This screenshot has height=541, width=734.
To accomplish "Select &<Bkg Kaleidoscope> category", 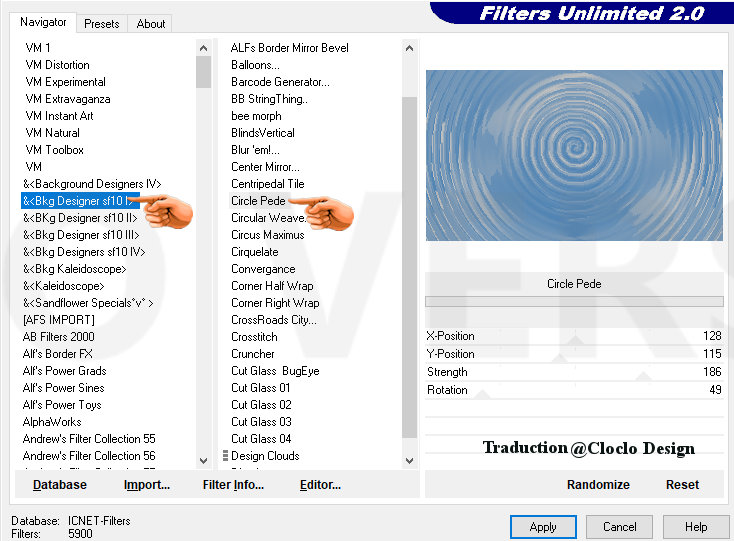I will tap(74, 269).
